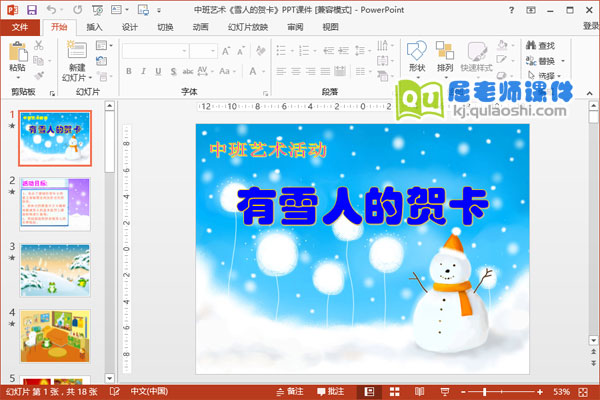Switch to Normal view in status bar
Screen dimensions: 600x400
click(x=369, y=392)
